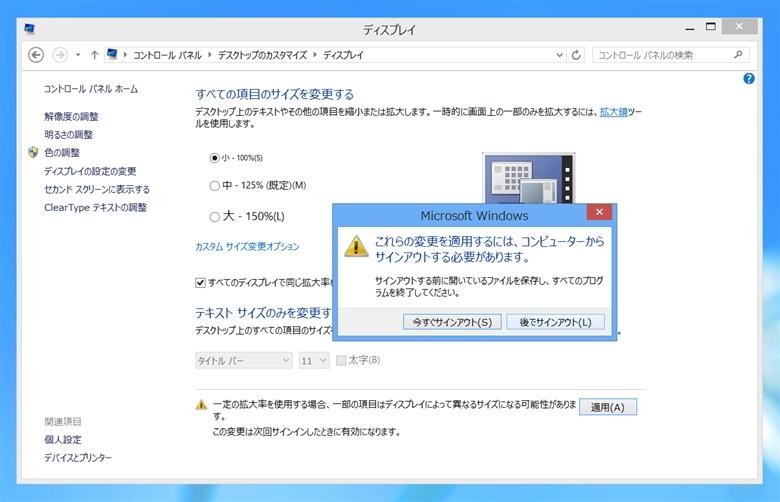Open the タイトル バー item dropdown
780x502 pixels.
(x=243, y=360)
